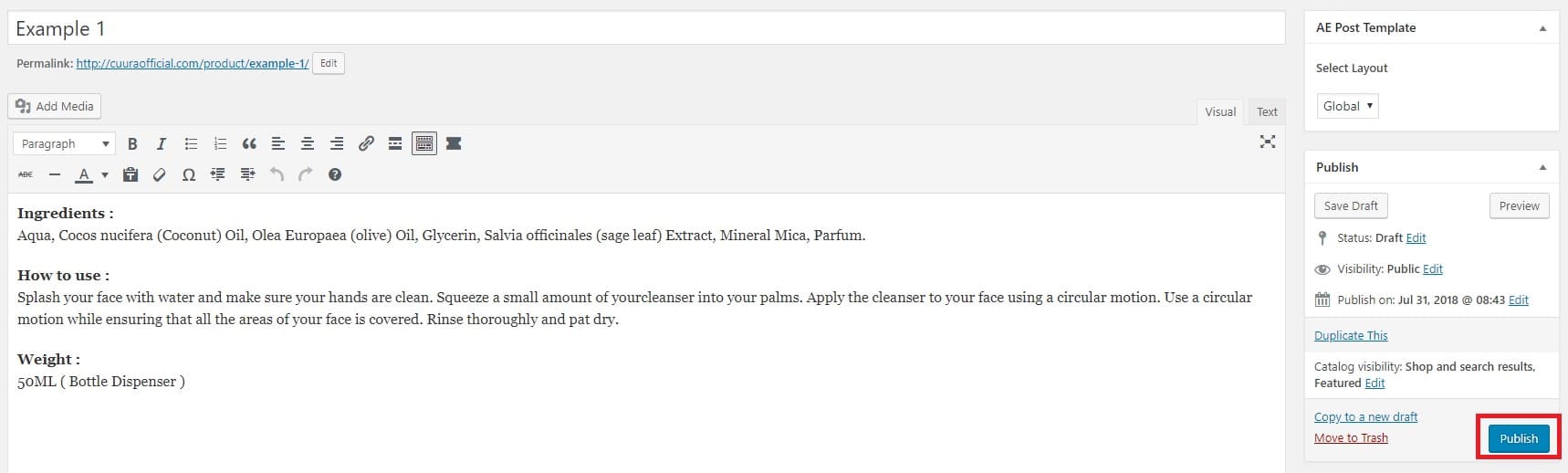Viewport: 1568px width, 473px height.
Task: Toggle the toolbar toggle button
Action: click(x=424, y=143)
